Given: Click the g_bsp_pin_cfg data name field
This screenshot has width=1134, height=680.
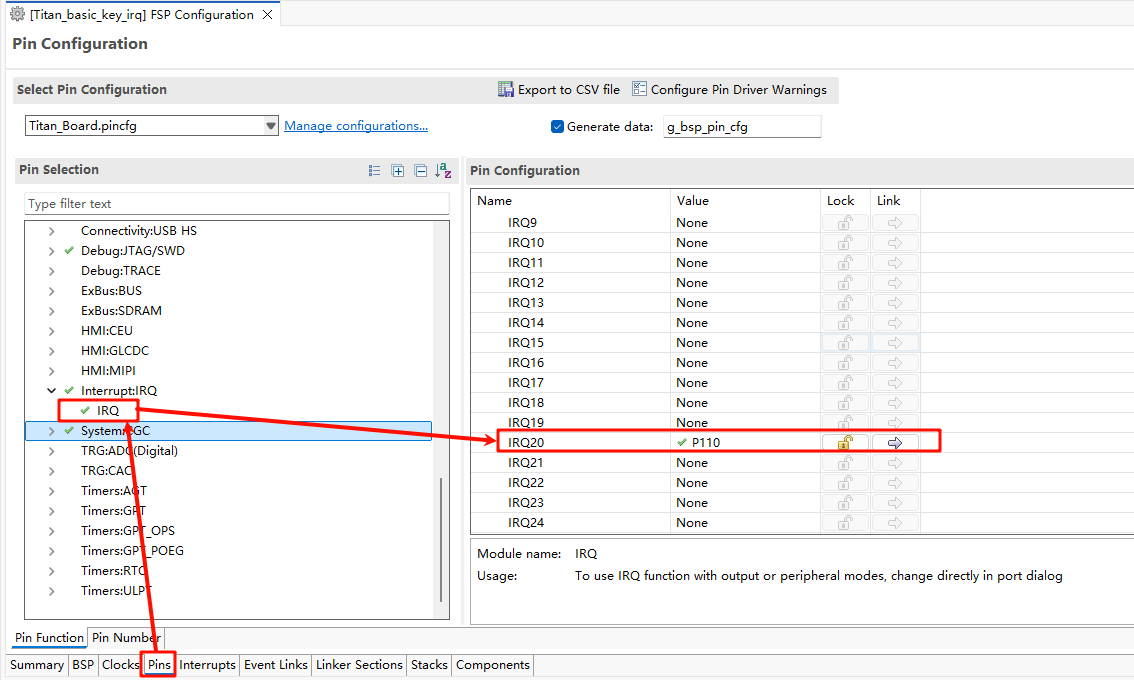Looking at the screenshot, I should click(741, 127).
